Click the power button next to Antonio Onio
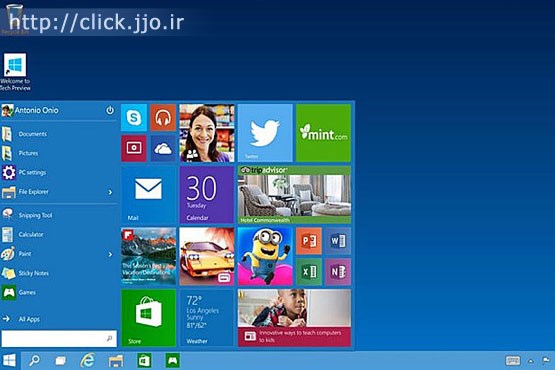555x370 pixels. [x=110, y=110]
